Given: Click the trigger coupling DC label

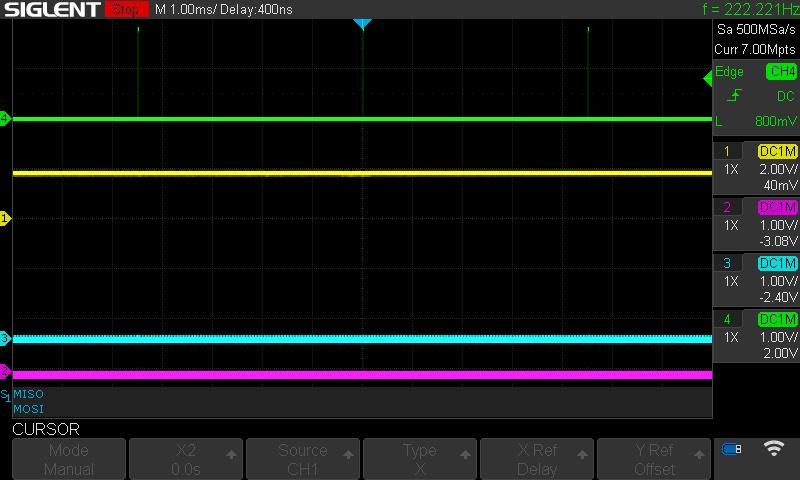Looking at the screenshot, I should (x=785, y=96).
